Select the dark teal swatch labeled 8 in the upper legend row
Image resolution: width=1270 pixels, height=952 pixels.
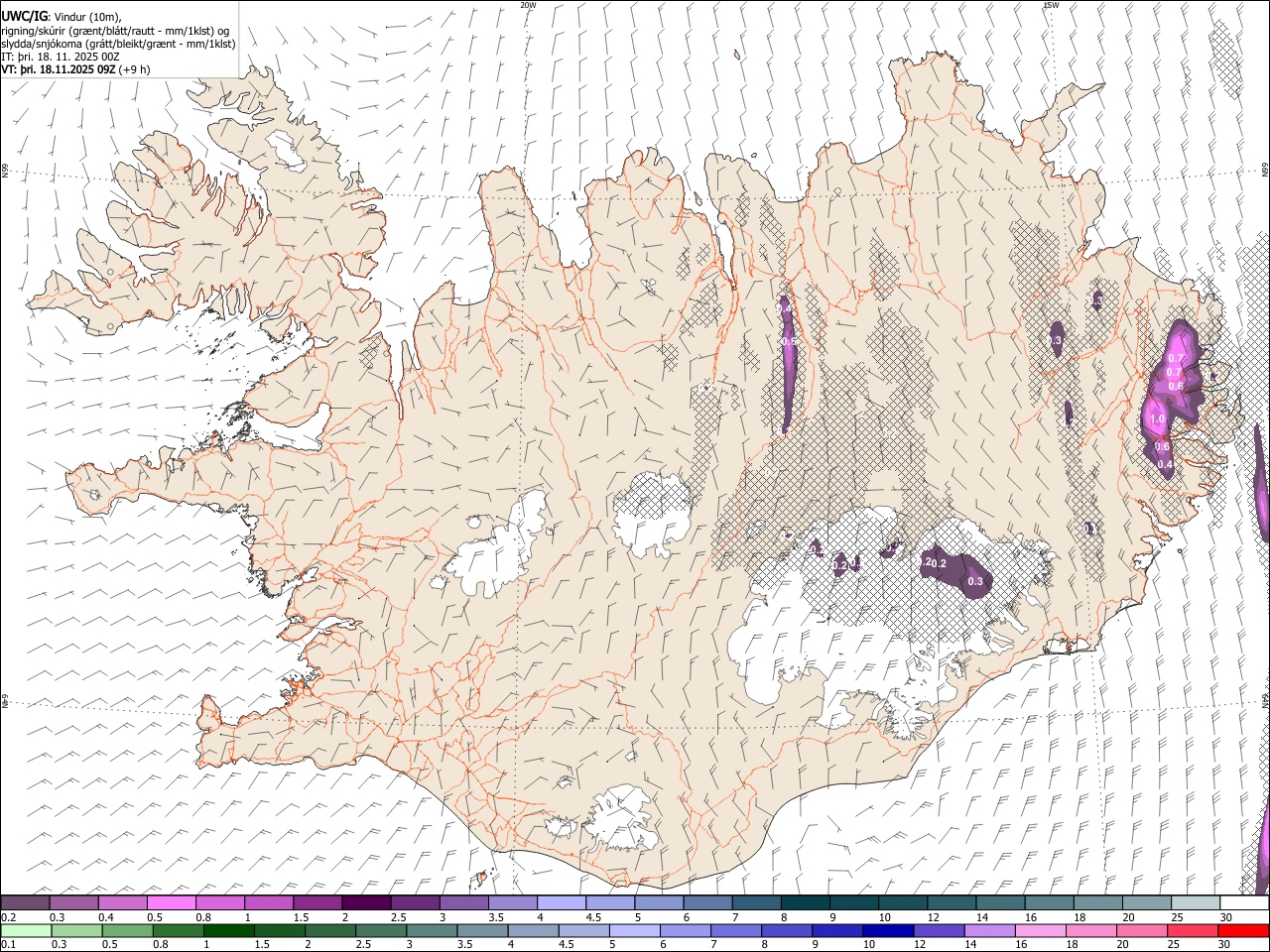pos(805,902)
